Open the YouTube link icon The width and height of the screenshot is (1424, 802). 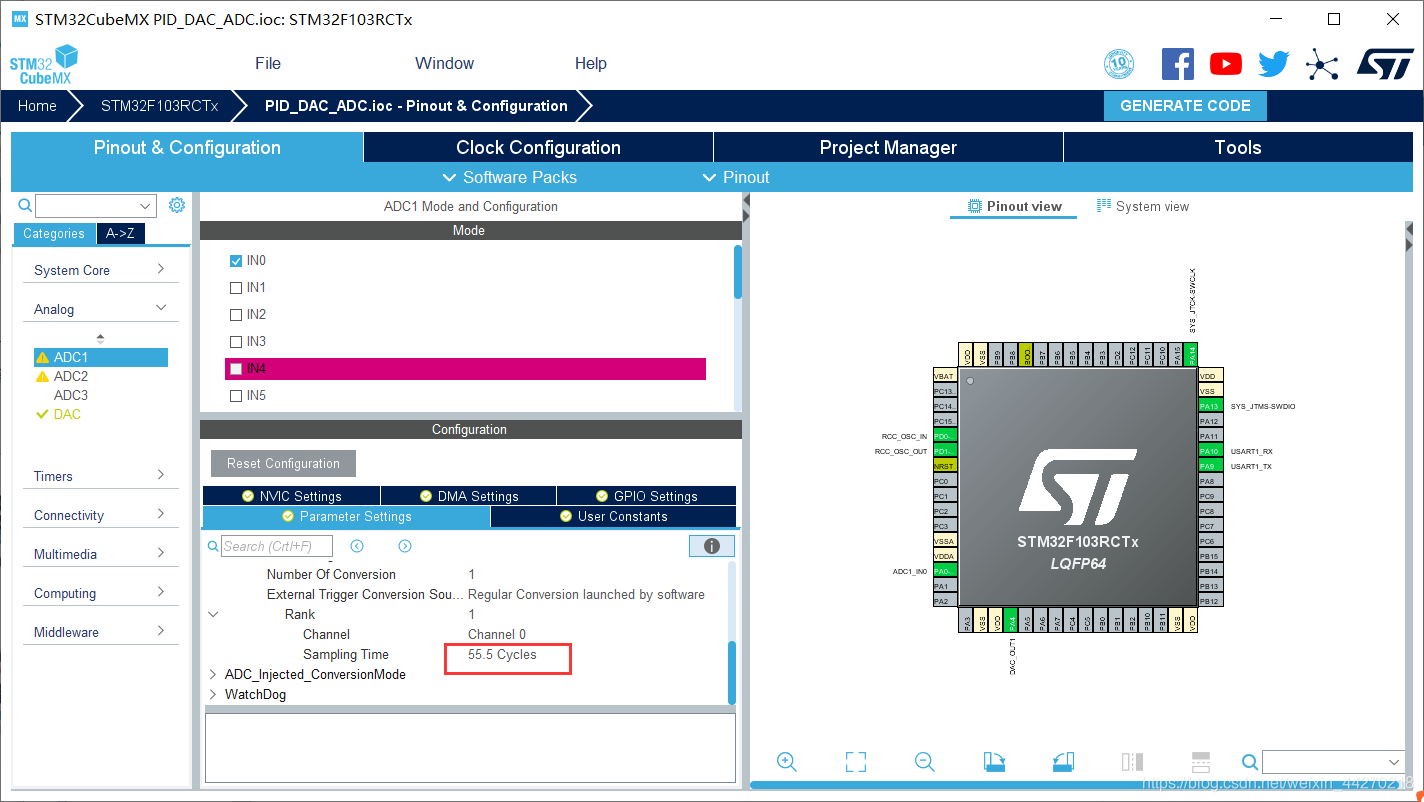1226,64
